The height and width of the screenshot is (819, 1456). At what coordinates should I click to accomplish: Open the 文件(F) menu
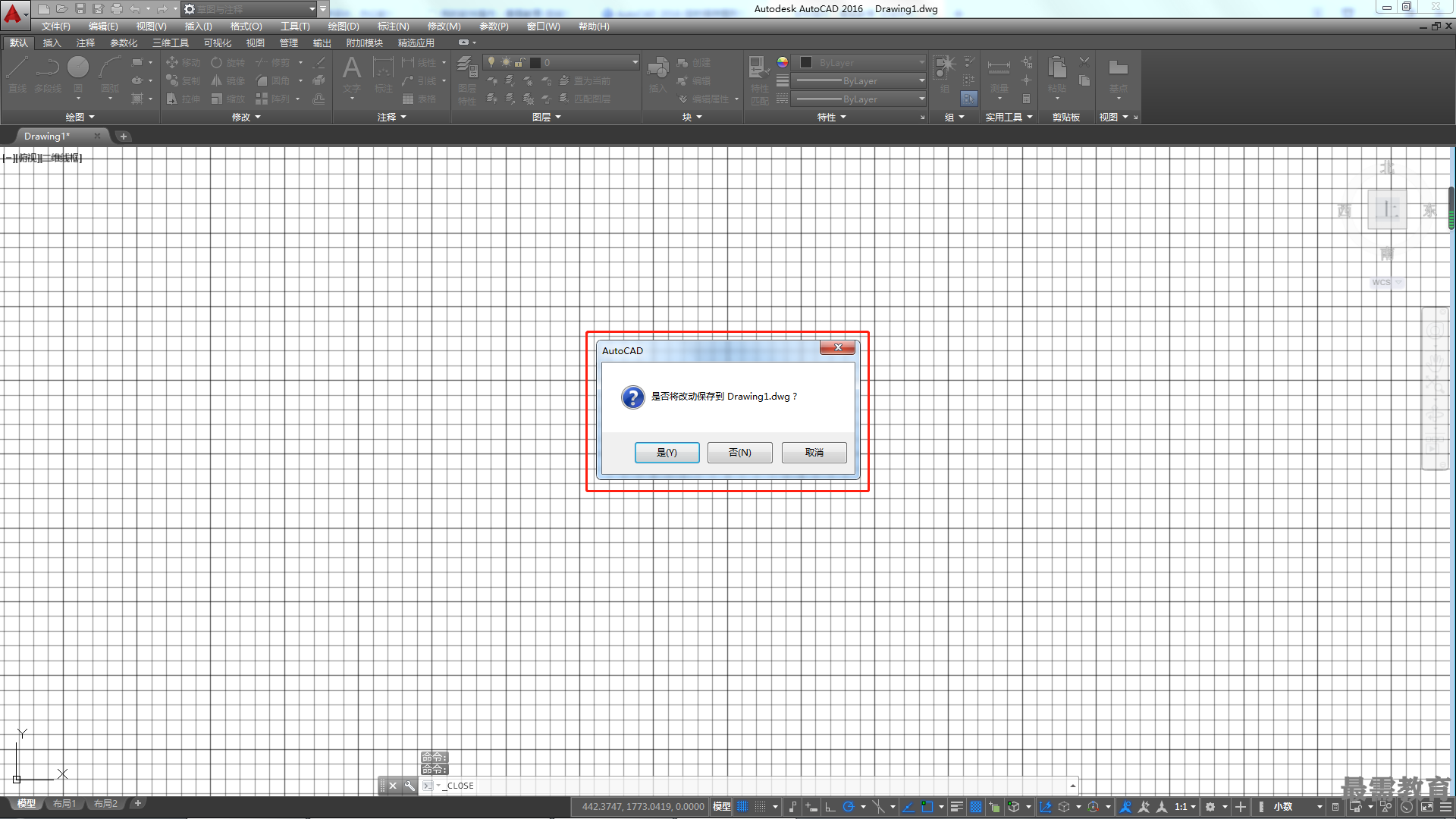click(56, 27)
